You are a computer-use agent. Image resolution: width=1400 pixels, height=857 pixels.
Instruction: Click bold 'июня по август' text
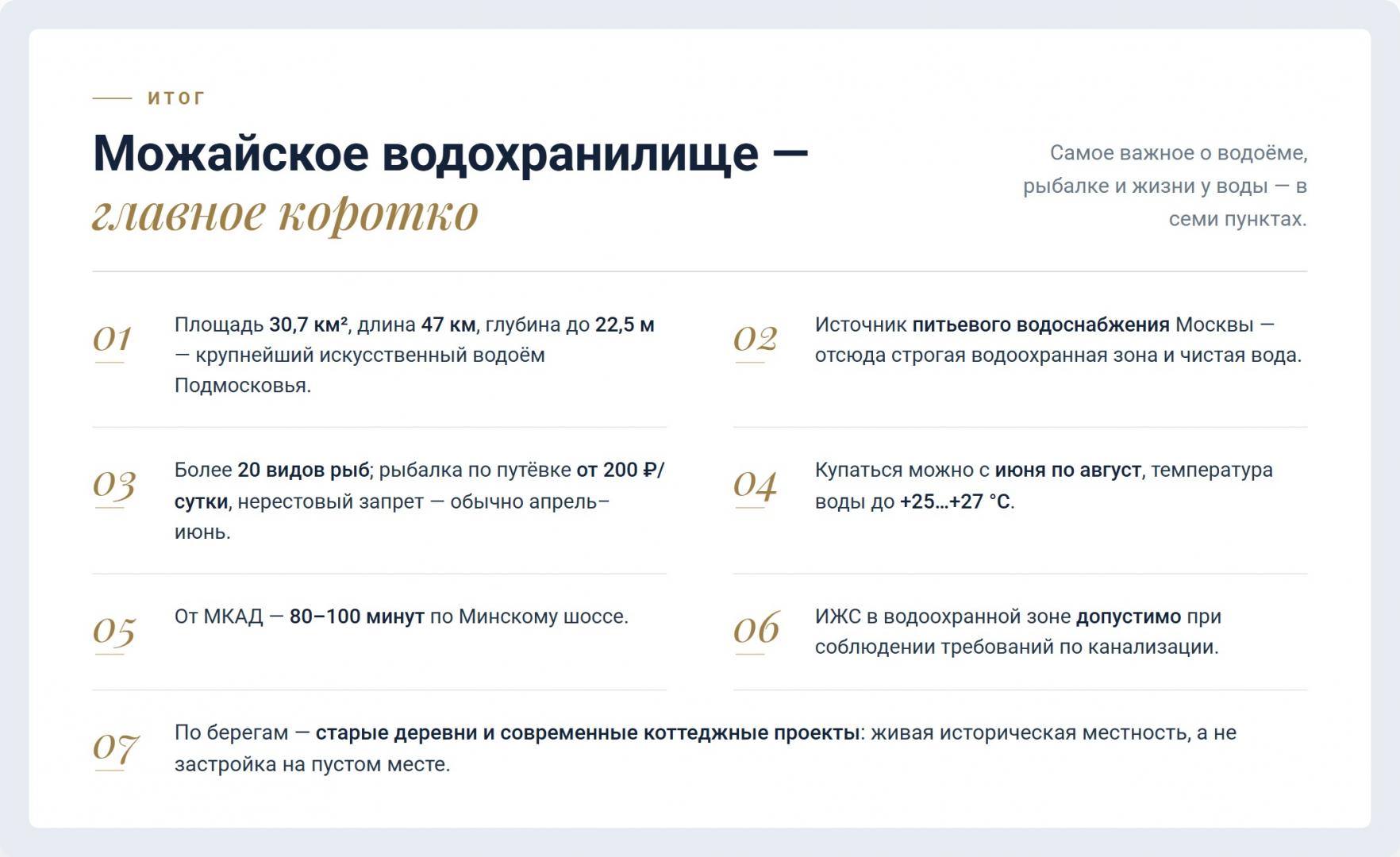[1068, 470]
